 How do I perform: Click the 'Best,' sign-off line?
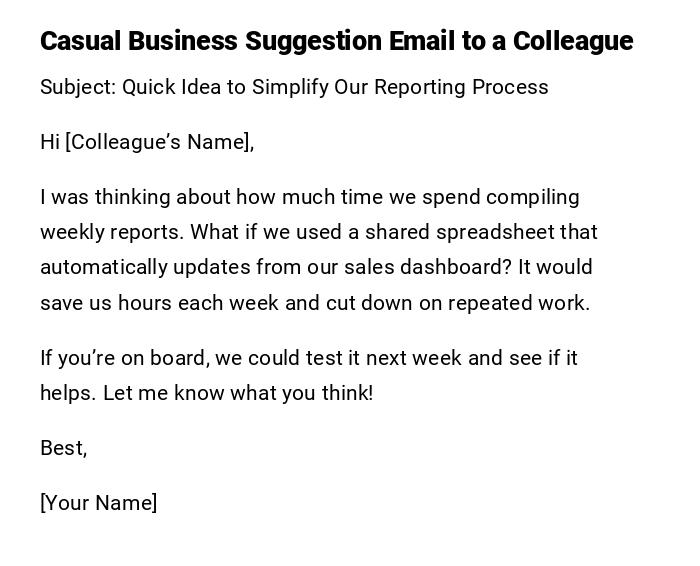[63, 448]
